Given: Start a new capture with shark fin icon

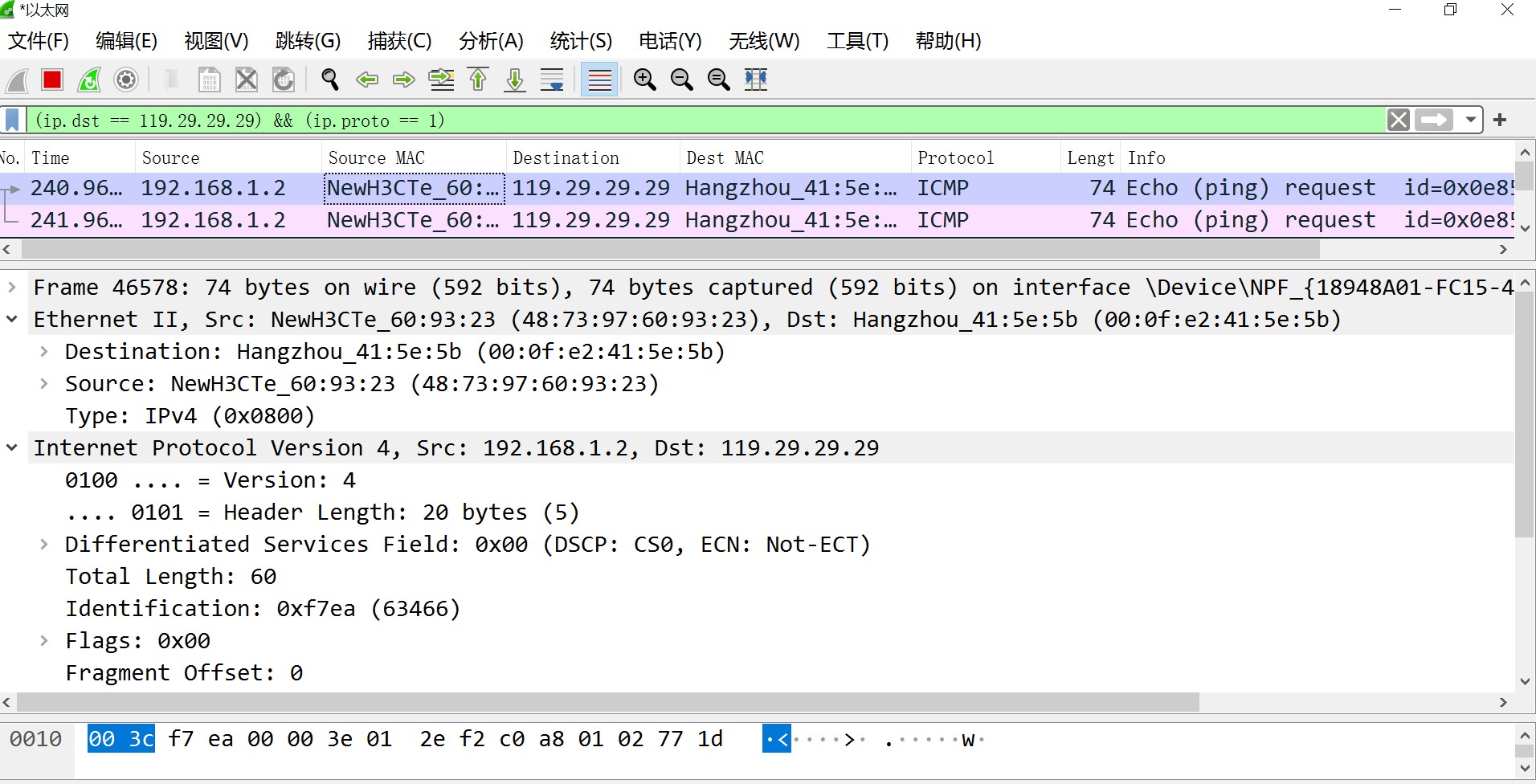Looking at the screenshot, I should coord(17,80).
